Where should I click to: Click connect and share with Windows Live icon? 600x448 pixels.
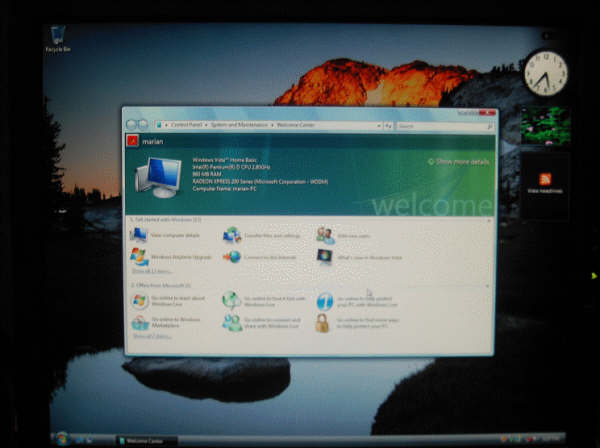click(232, 323)
